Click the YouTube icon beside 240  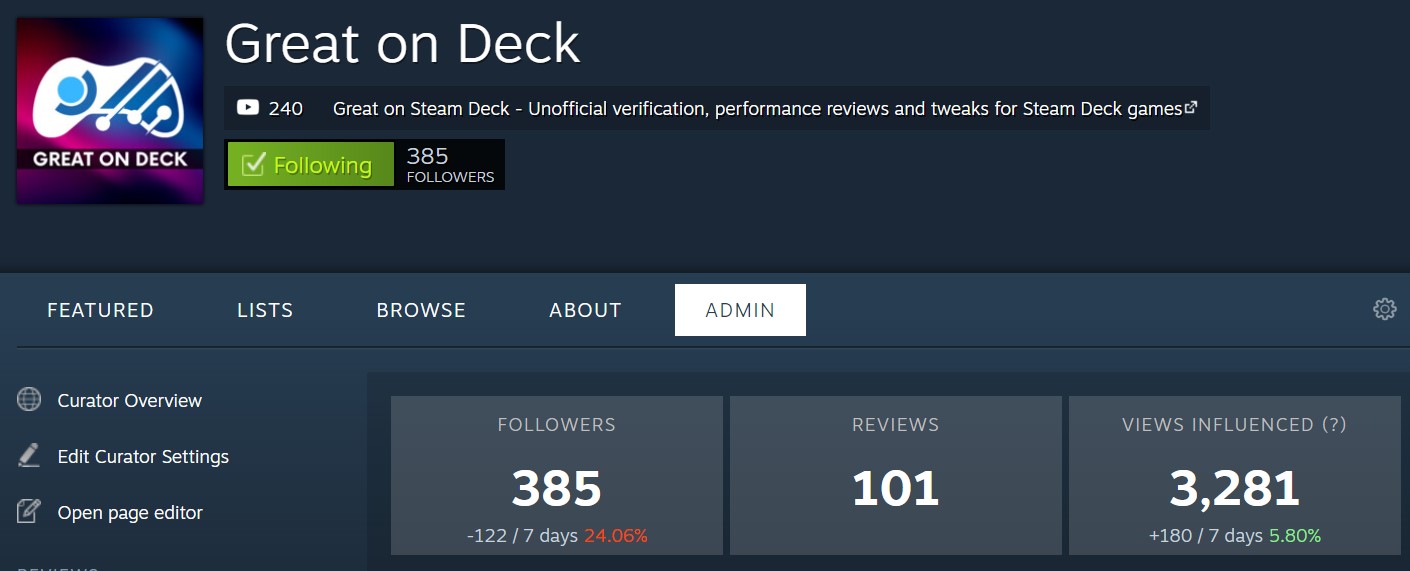(248, 108)
